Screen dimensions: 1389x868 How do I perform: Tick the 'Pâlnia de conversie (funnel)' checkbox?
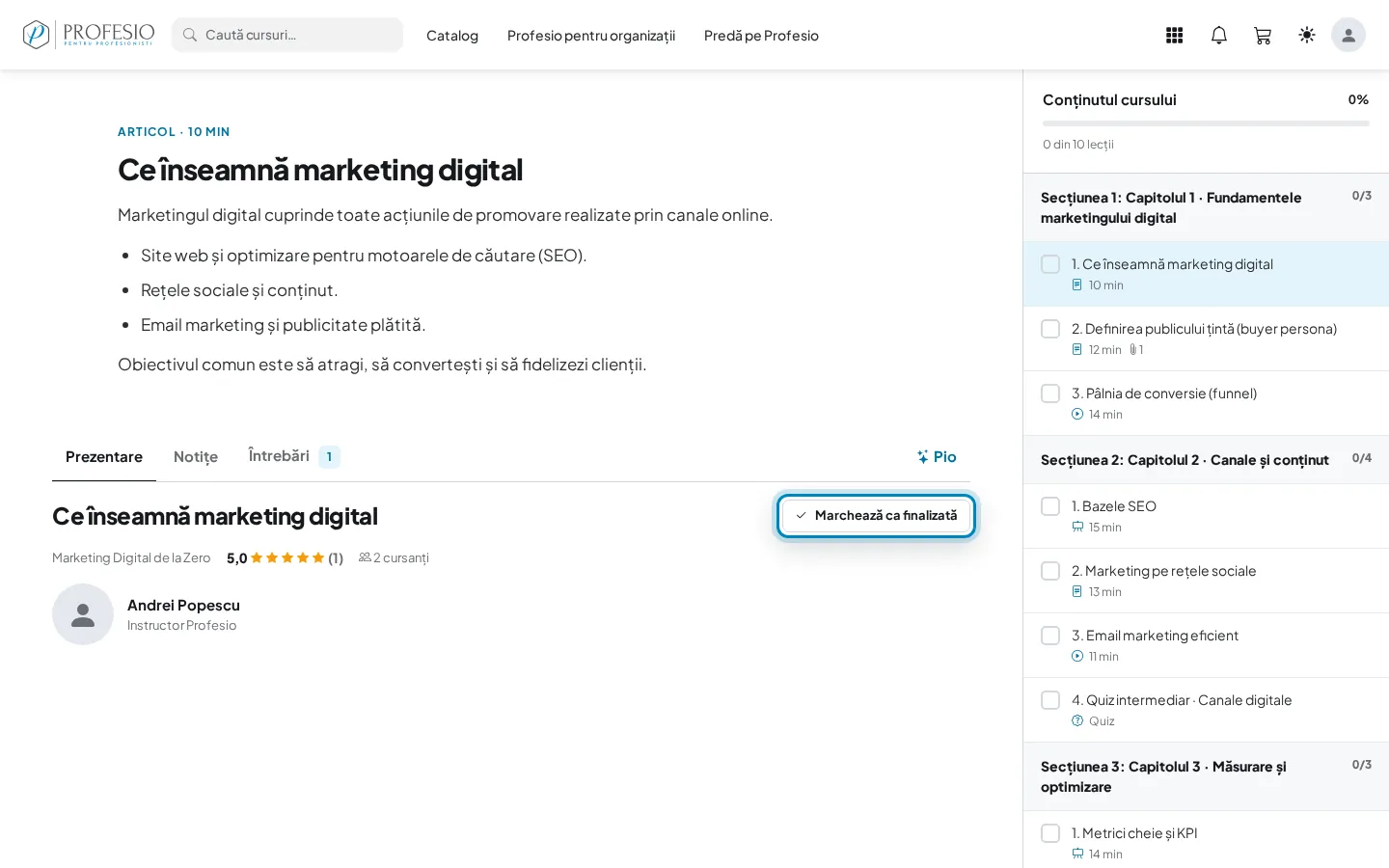coord(1050,393)
